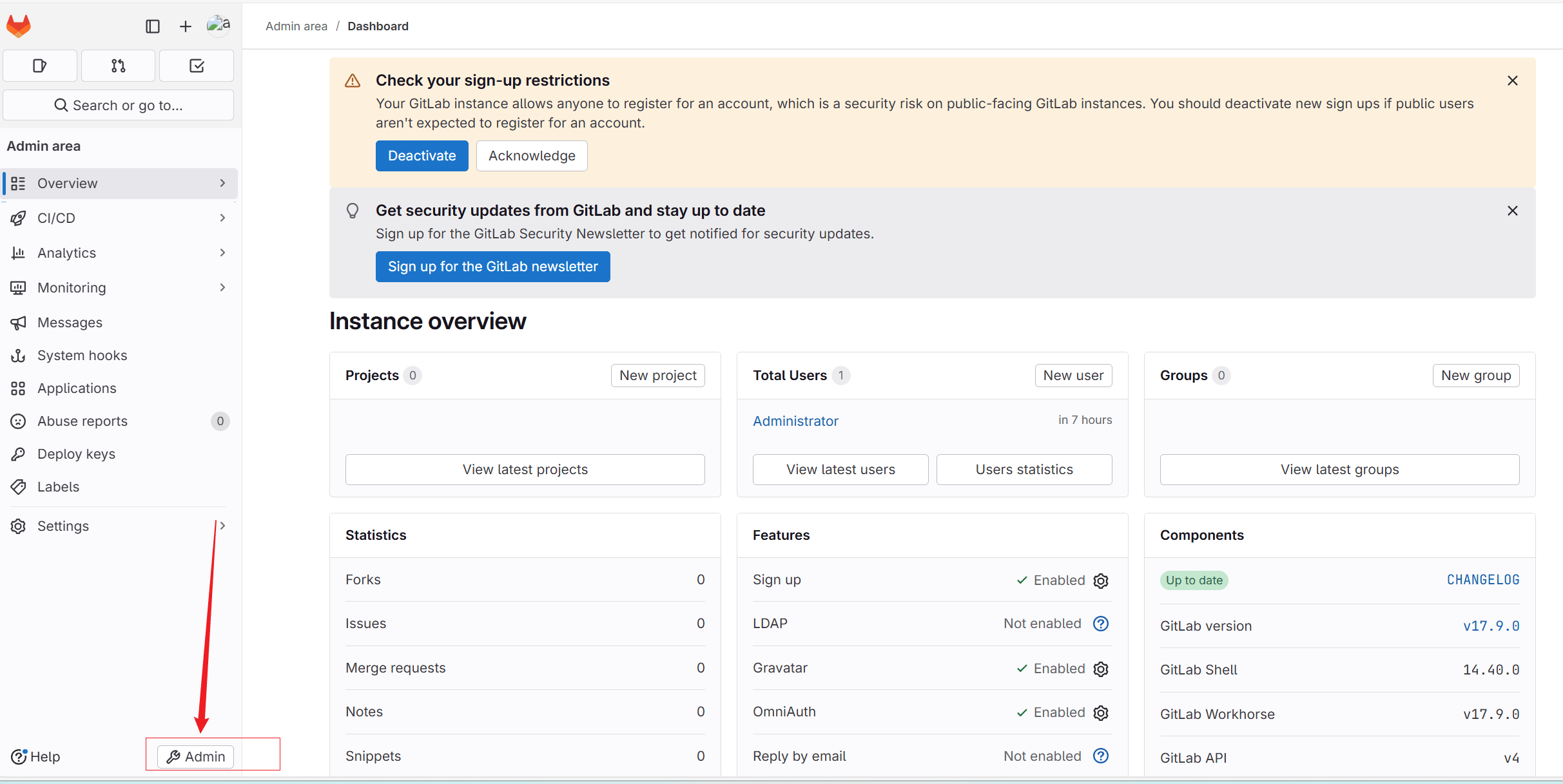Click the New project button
The height and width of the screenshot is (784, 1563).
[x=658, y=376]
